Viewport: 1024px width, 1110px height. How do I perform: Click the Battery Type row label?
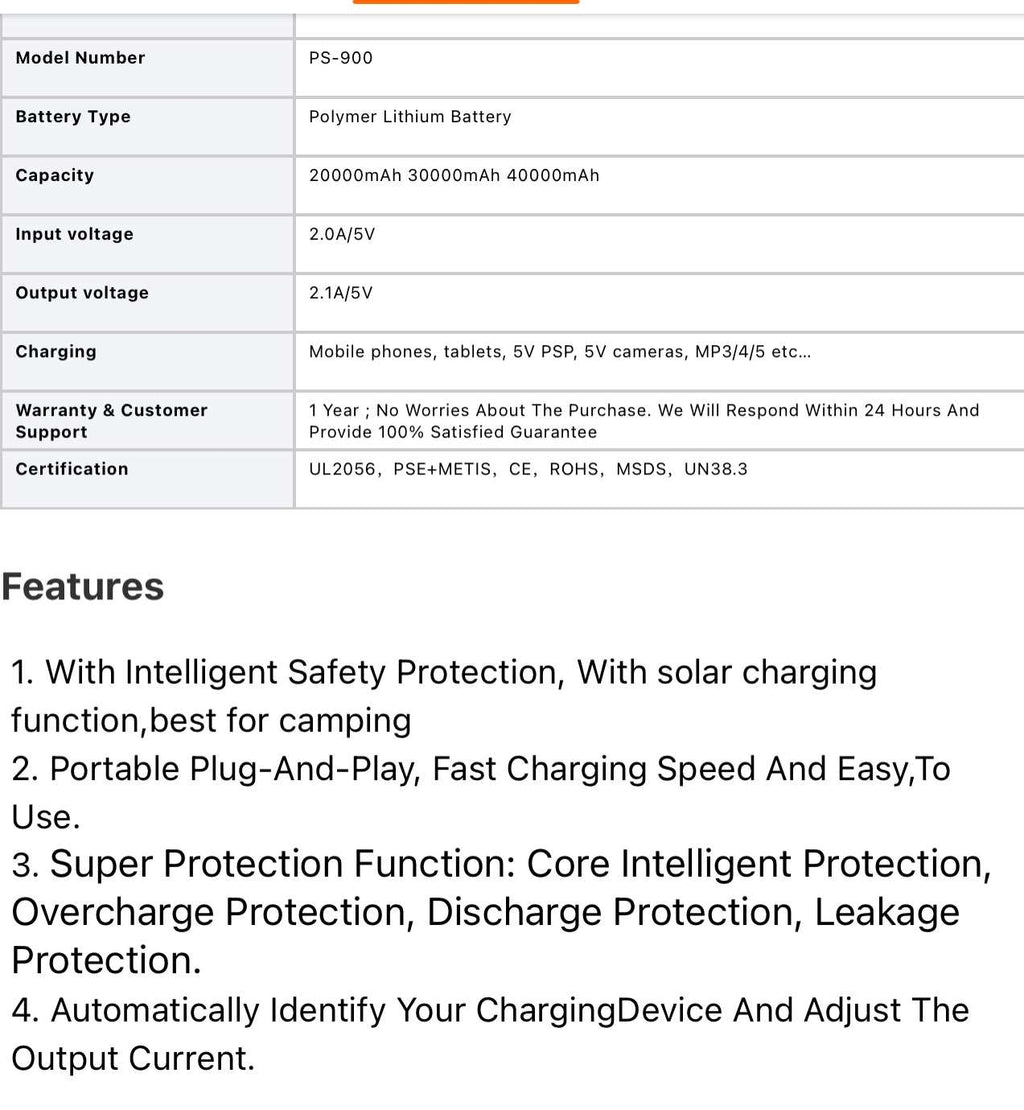pyautogui.click(x=73, y=117)
